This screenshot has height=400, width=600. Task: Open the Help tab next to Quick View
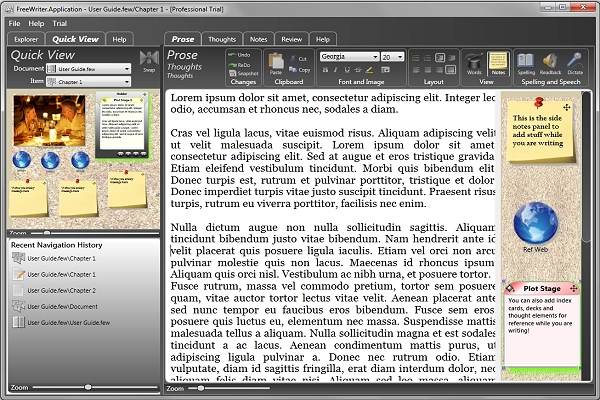point(119,39)
